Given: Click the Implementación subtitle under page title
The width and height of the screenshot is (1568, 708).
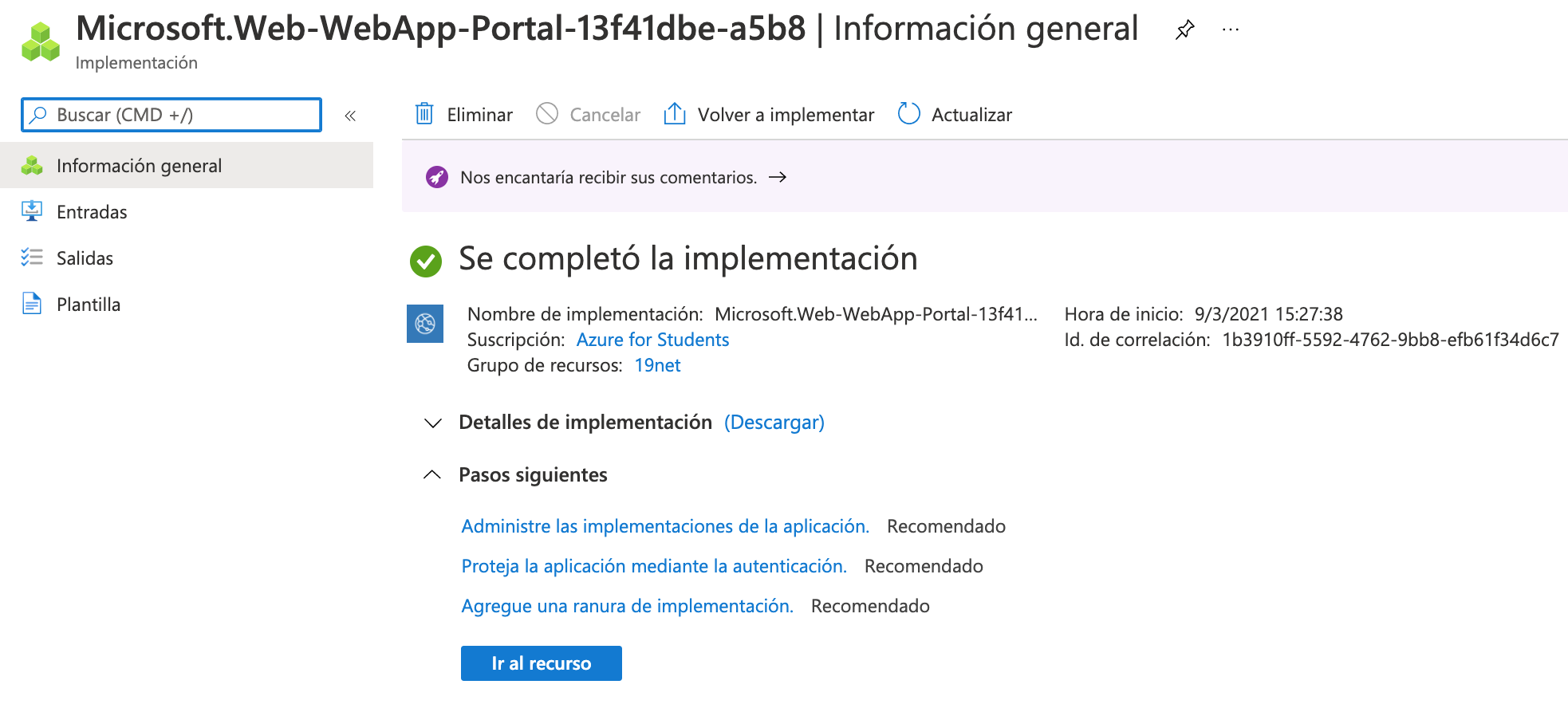Looking at the screenshot, I should click(x=136, y=63).
